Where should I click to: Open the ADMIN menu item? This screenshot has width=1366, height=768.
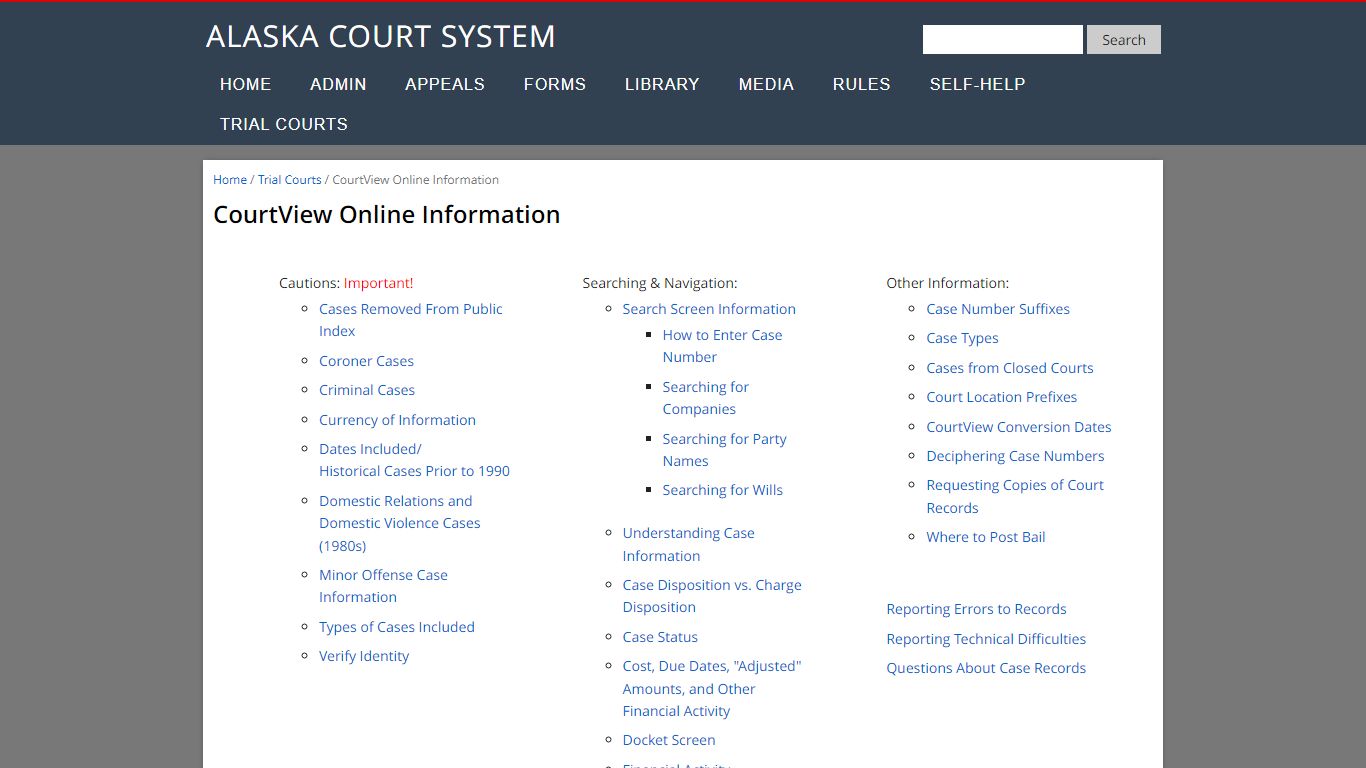coord(338,84)
